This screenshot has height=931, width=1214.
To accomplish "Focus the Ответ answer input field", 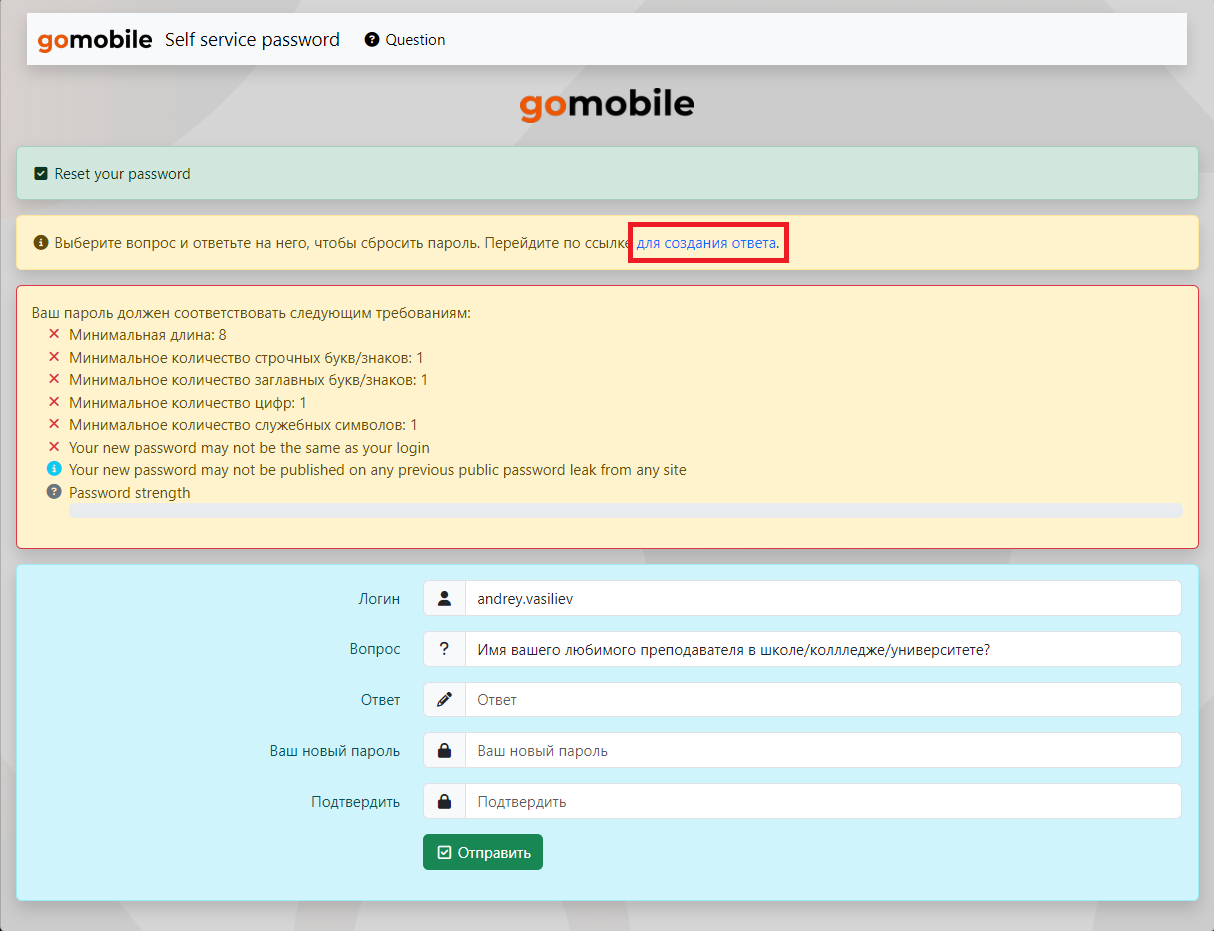I will (x=822, y=700).
